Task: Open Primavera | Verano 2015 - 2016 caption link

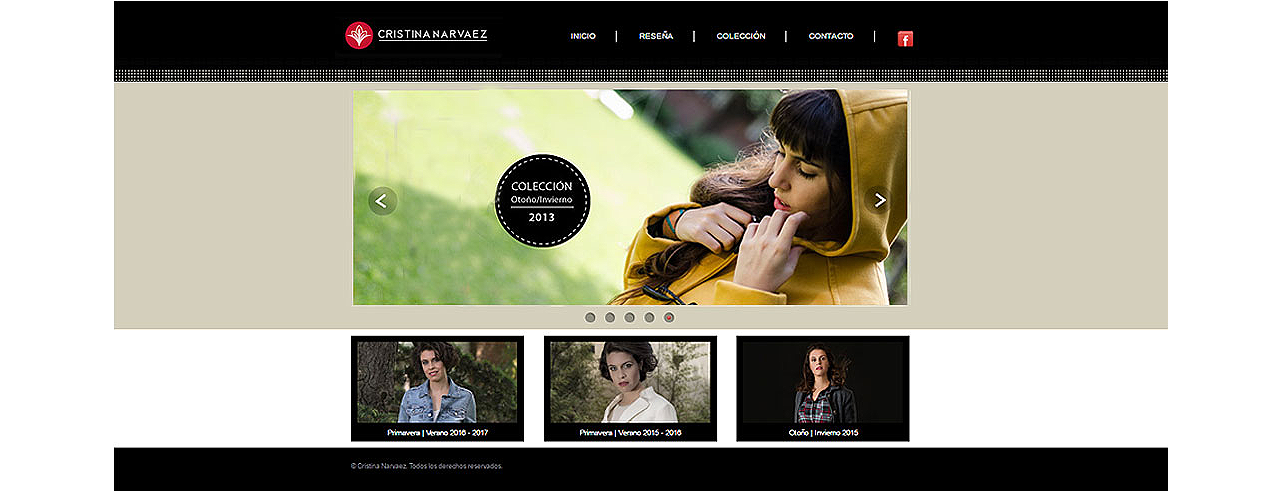Action: point(630,433)
